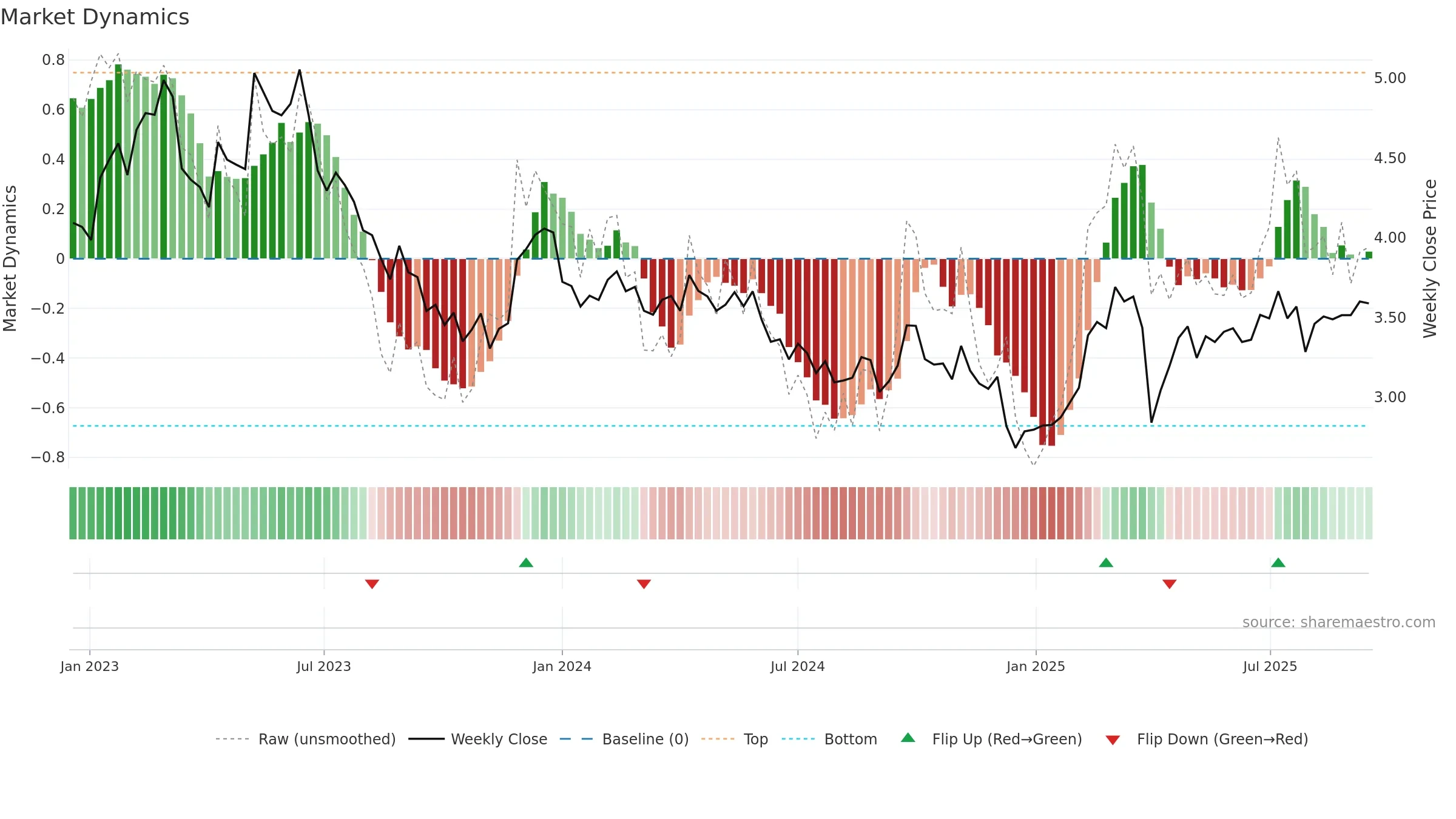Click the 5.00 price axis tick
1456x819 pixels.
click(1390, 78)
